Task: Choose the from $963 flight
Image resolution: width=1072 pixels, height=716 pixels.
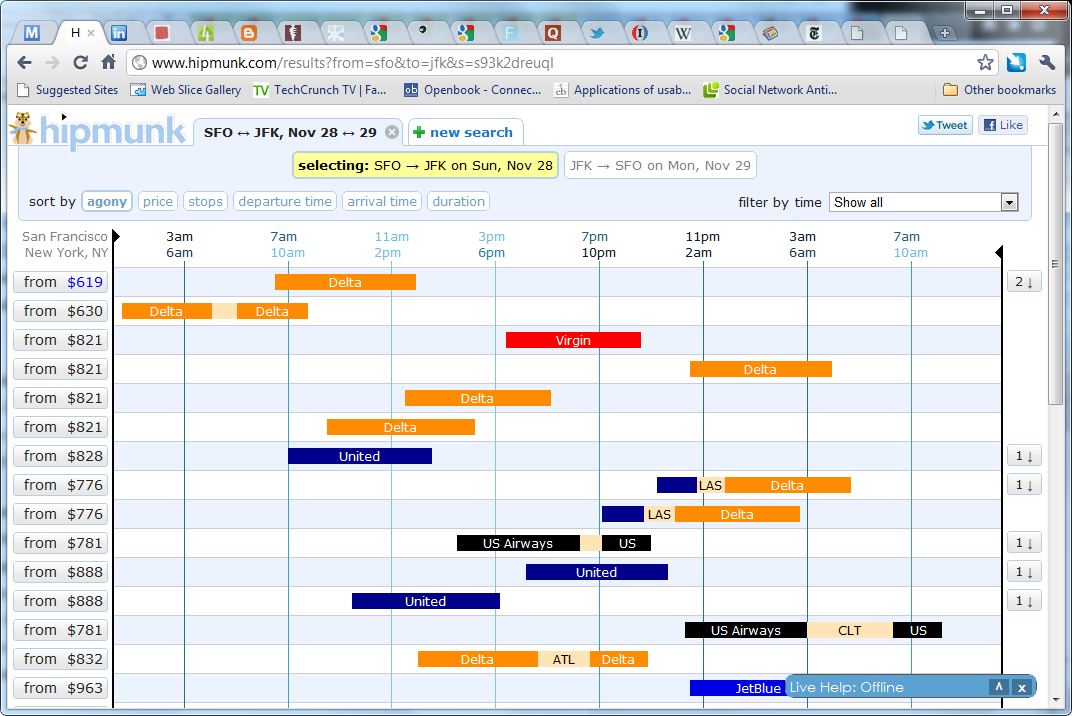Action: [61, 688]
